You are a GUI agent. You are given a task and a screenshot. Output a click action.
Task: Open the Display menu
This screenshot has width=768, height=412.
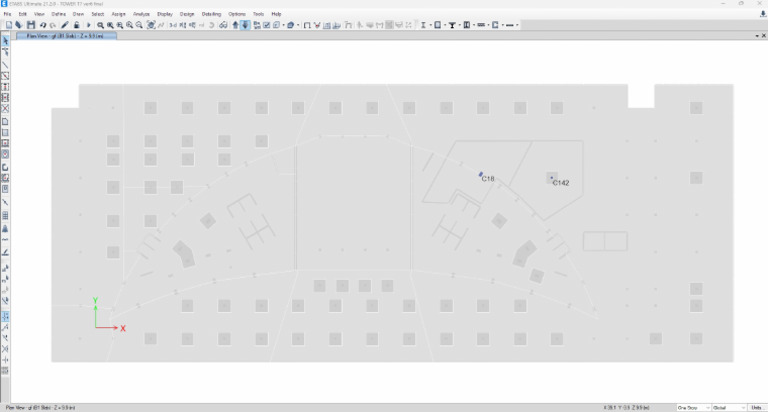click(165, 14)
